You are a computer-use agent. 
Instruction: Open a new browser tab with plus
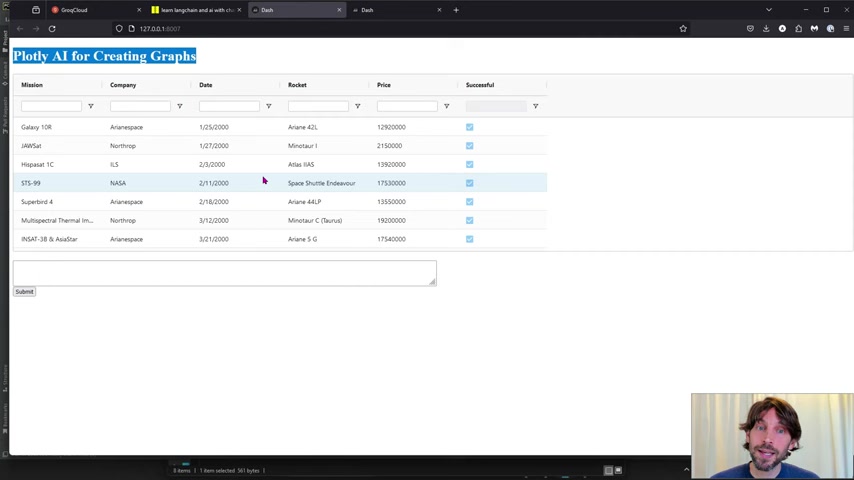point(456,10)
